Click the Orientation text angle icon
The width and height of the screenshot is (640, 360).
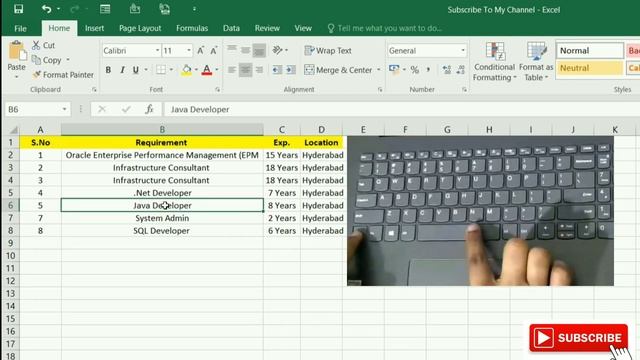point(278,50)
